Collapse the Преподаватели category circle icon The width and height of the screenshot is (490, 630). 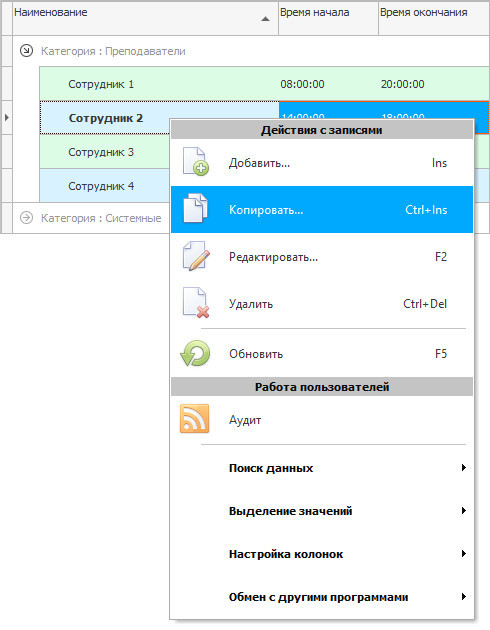(x=27, y=51)
